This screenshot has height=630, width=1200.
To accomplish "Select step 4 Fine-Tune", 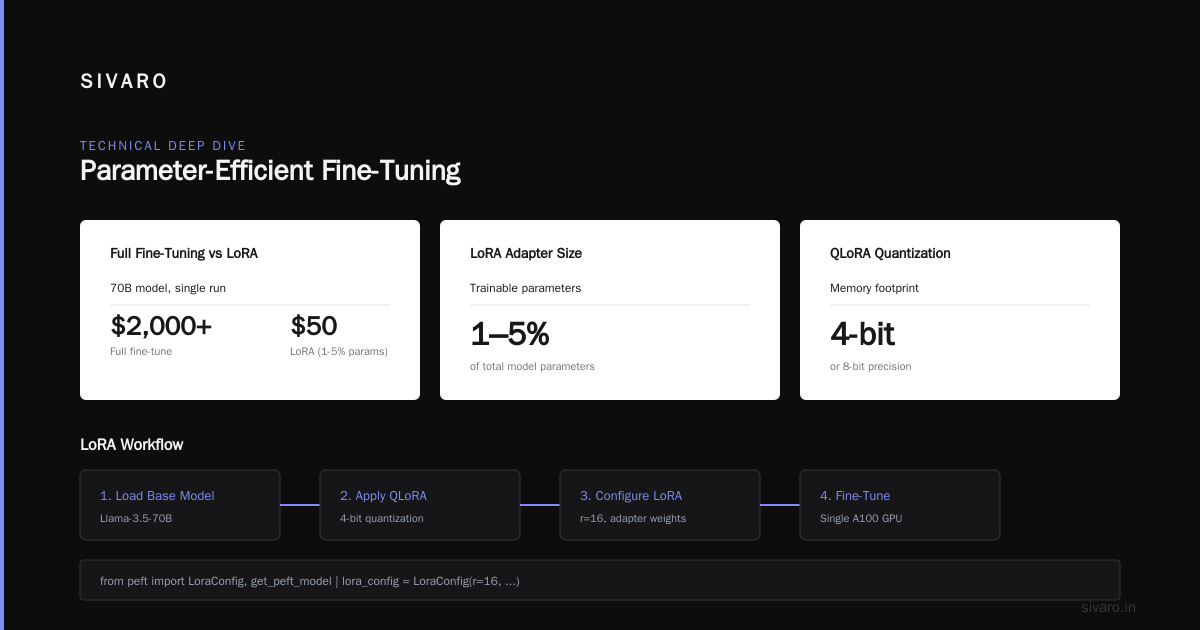I will [x=900, y=505].
